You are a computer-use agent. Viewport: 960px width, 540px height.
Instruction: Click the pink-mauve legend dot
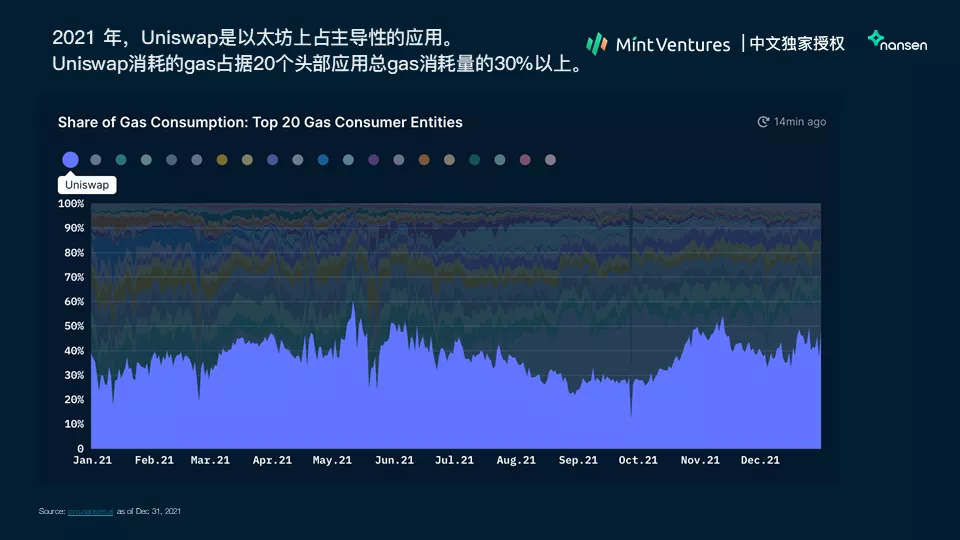525,160
